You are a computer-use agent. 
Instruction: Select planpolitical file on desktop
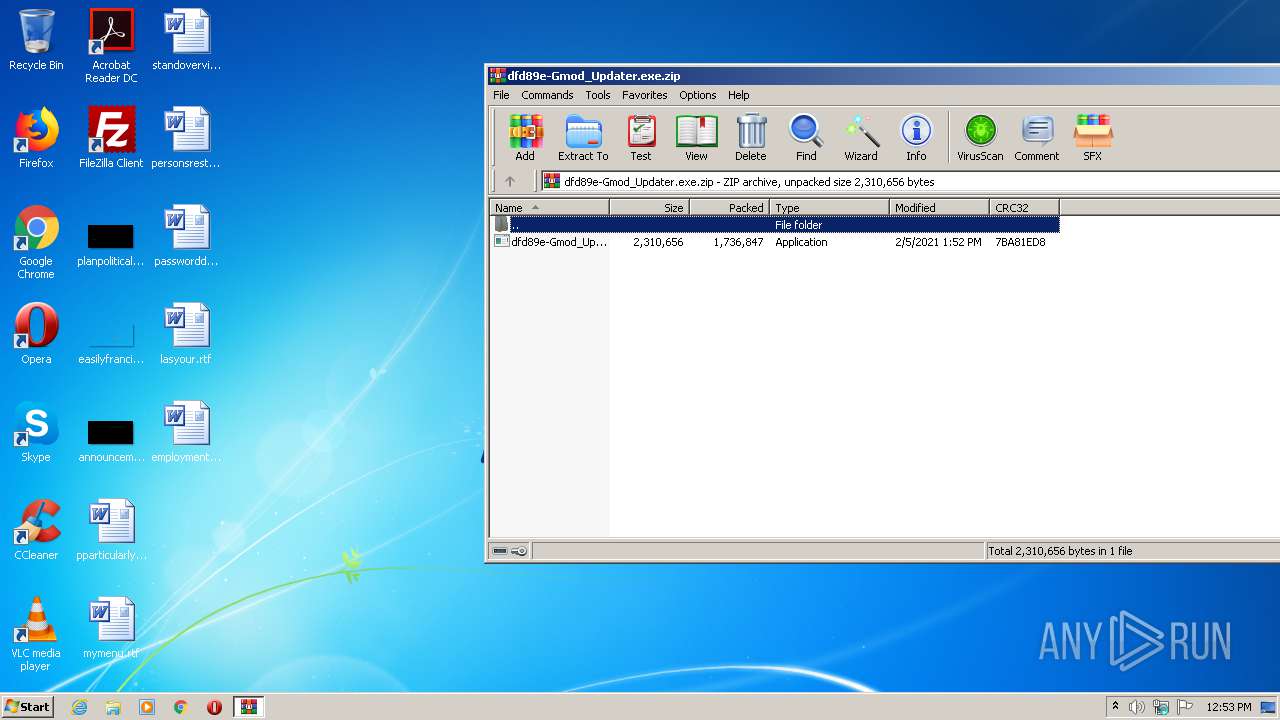coord(111,244)
